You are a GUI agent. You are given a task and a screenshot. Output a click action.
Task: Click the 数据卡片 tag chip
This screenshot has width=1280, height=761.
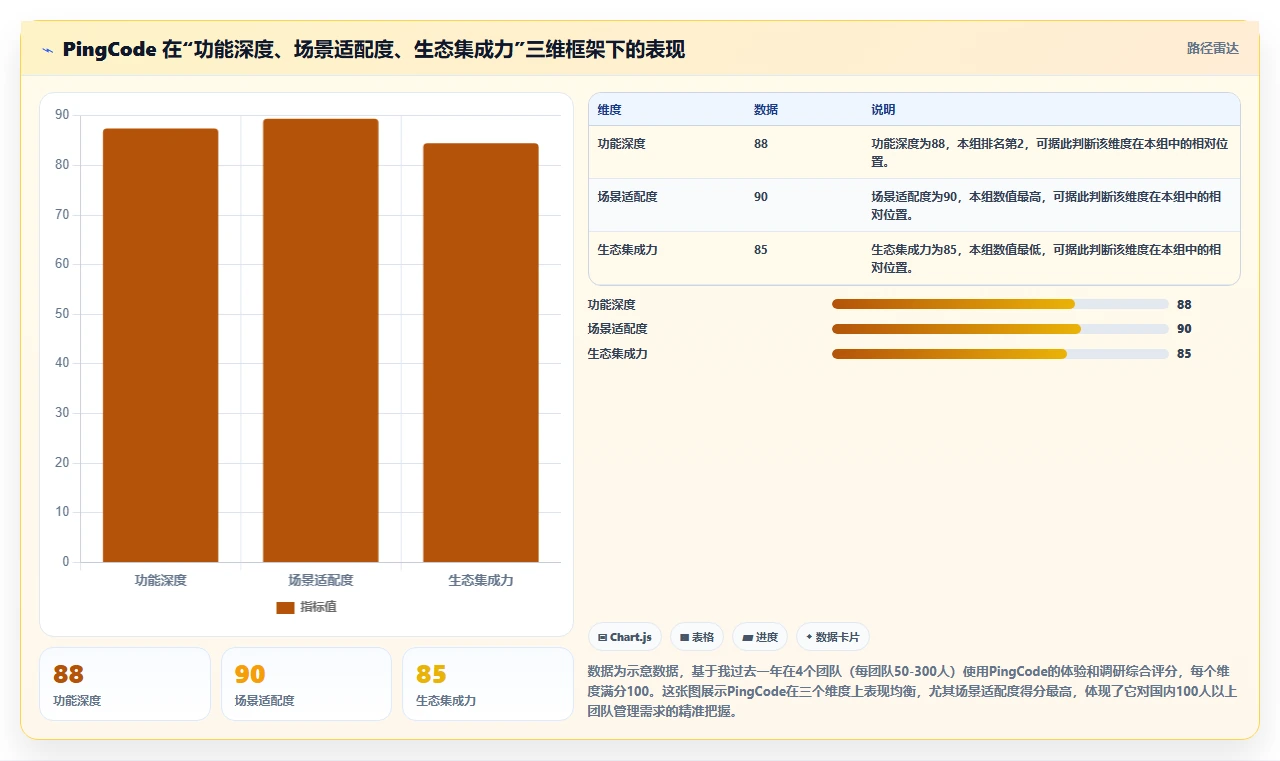point(833,637)
